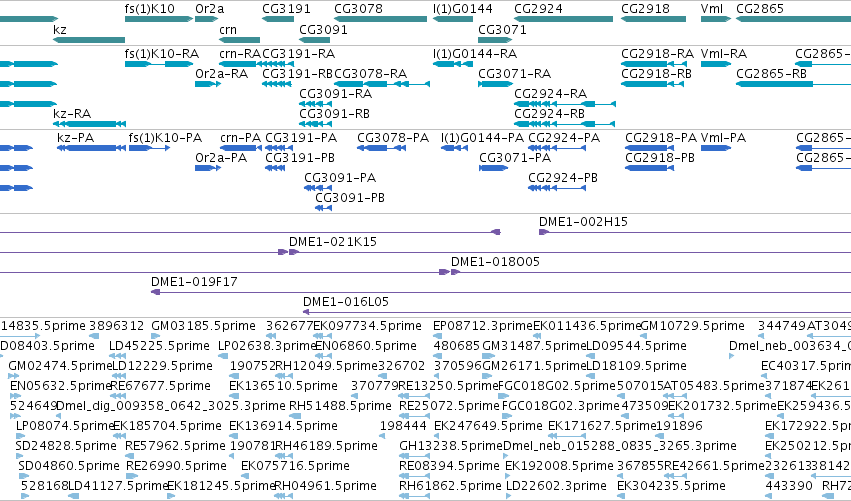851x501 pixels.
Task: Select the DME1-018O05 clone label
Action: [x=495, y=262]
